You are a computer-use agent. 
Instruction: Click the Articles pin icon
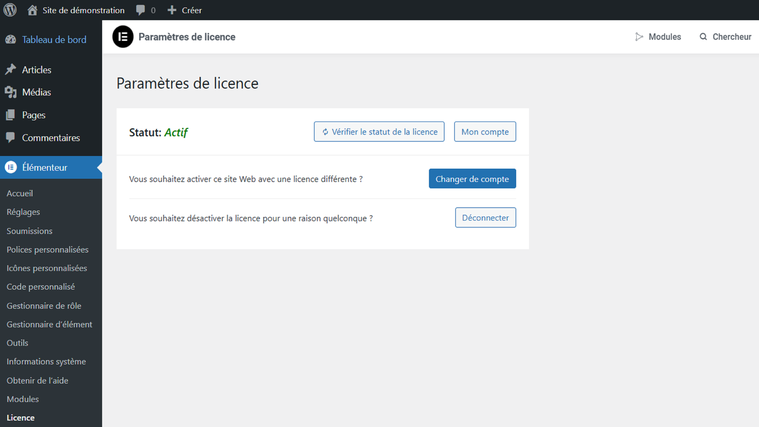[11, 70]
